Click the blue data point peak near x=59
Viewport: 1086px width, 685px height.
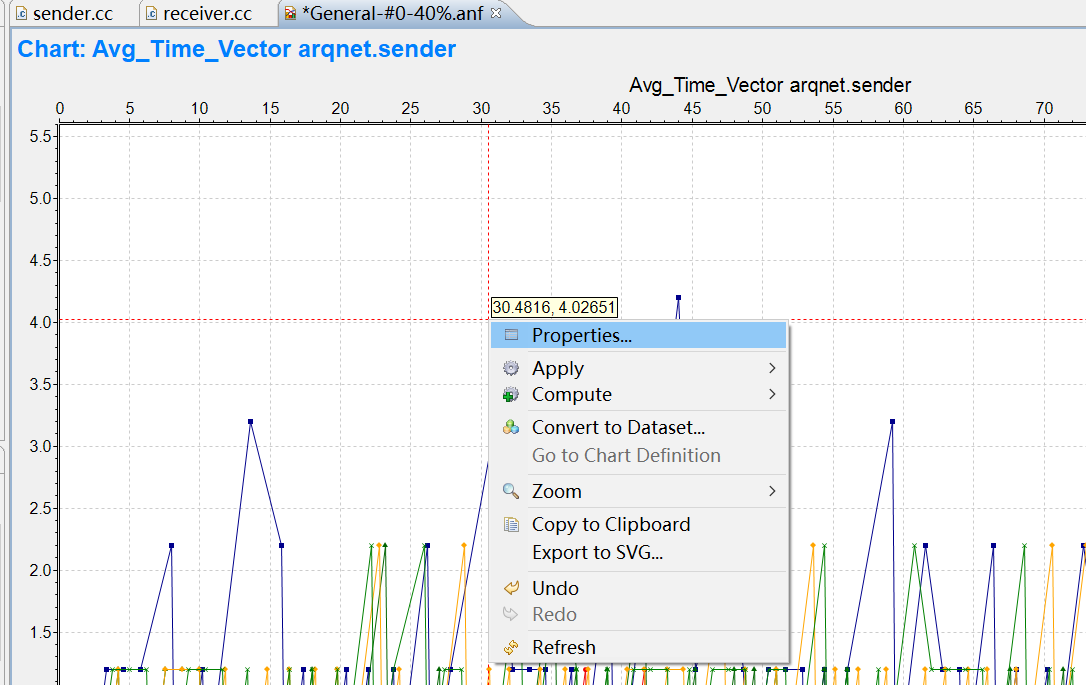[892, 422]
